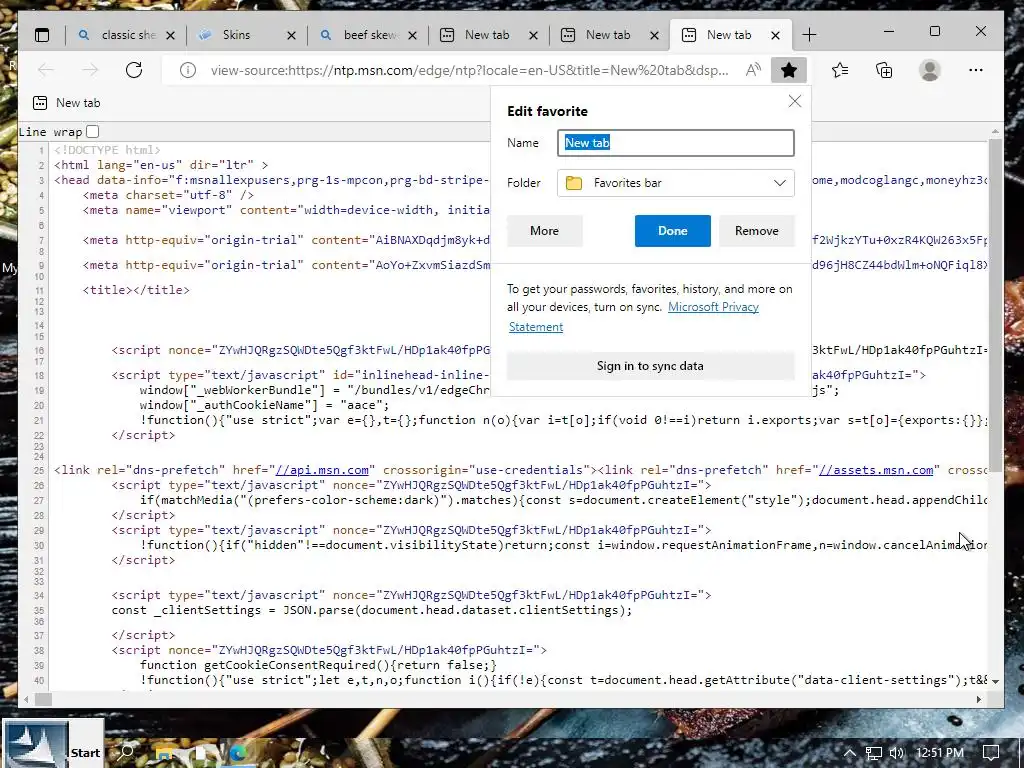
Task: Click the 12:51 PM clock
Action: coord(940,753)
